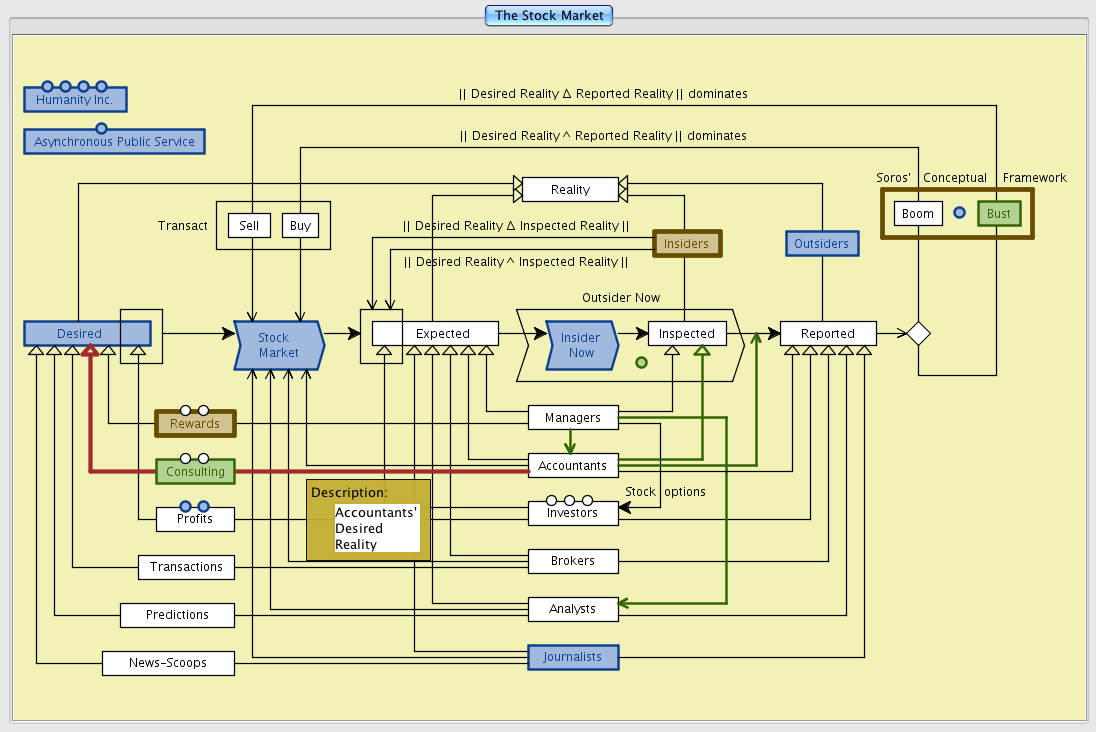1096x732 pixels.
Task: Select the Reality node with bowtie ends
Action: pos(570,189)
